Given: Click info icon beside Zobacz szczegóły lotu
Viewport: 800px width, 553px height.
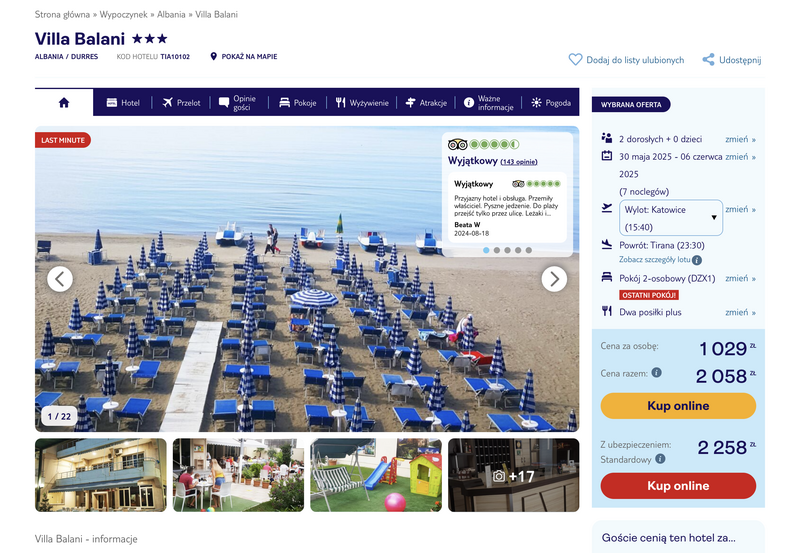Looking at the screenshot, I should pyautogui.click(x=696, y=260).
